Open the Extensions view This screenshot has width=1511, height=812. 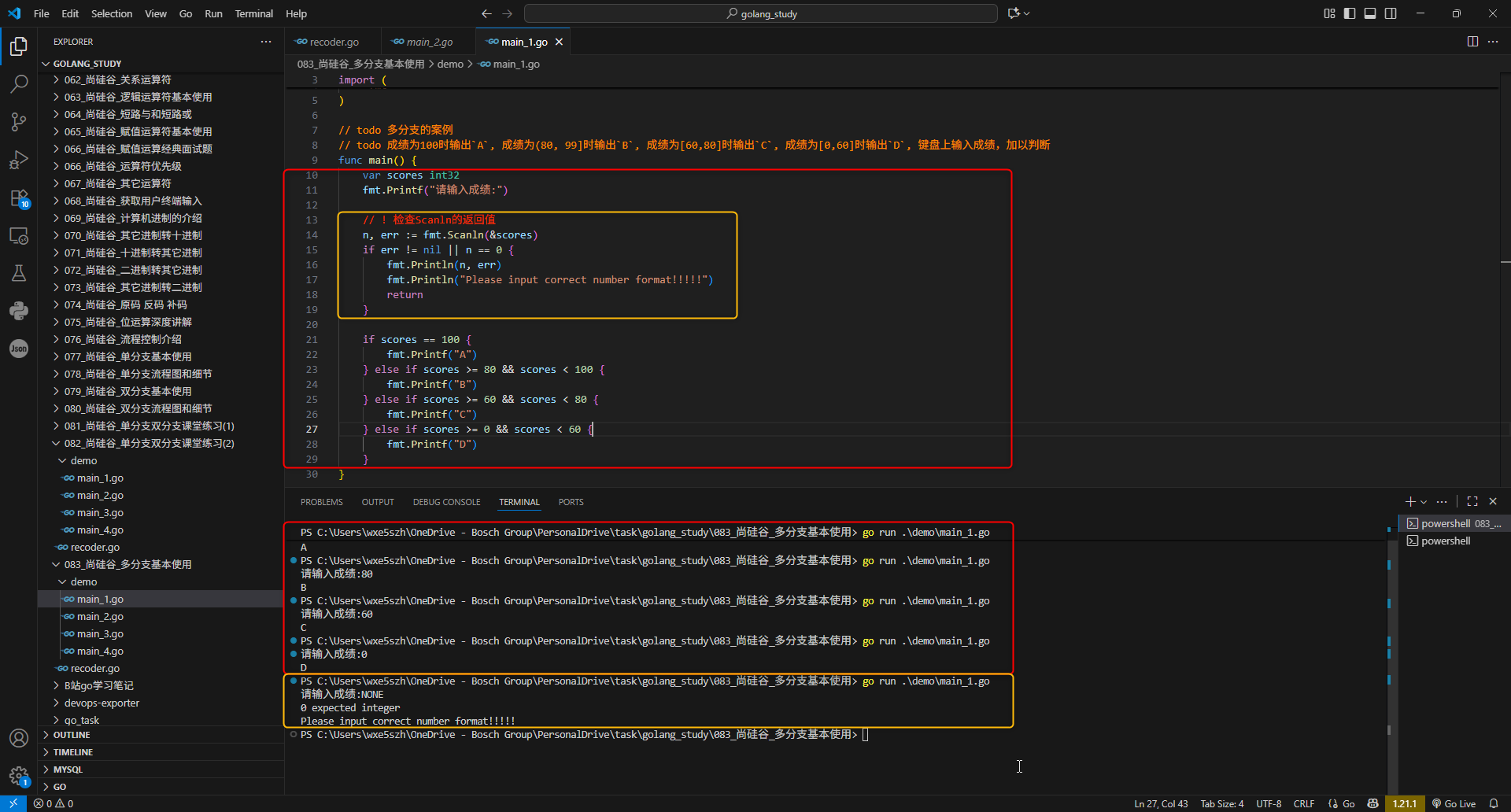point(19,197)
